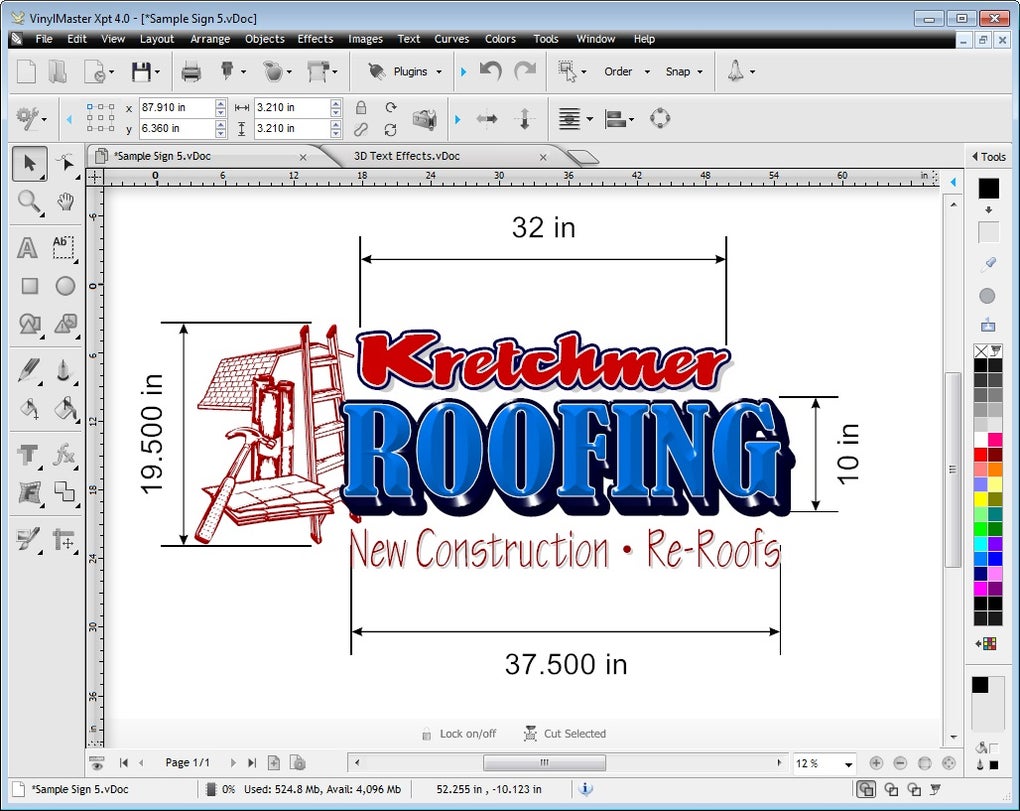
Task: Increase the height value stepper
Action: pyautogui.click(x=336, y=125)
